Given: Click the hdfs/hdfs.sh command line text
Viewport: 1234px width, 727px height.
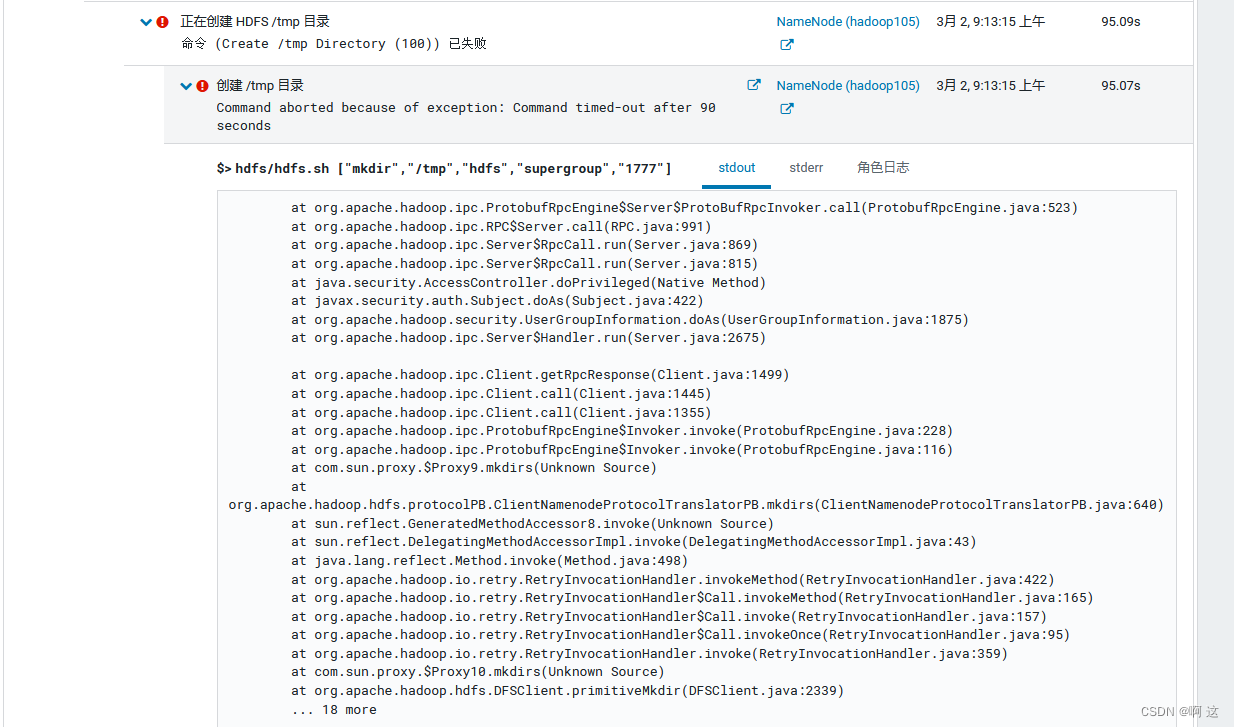Looking at the screenshot, I should [x=453, y=169].
